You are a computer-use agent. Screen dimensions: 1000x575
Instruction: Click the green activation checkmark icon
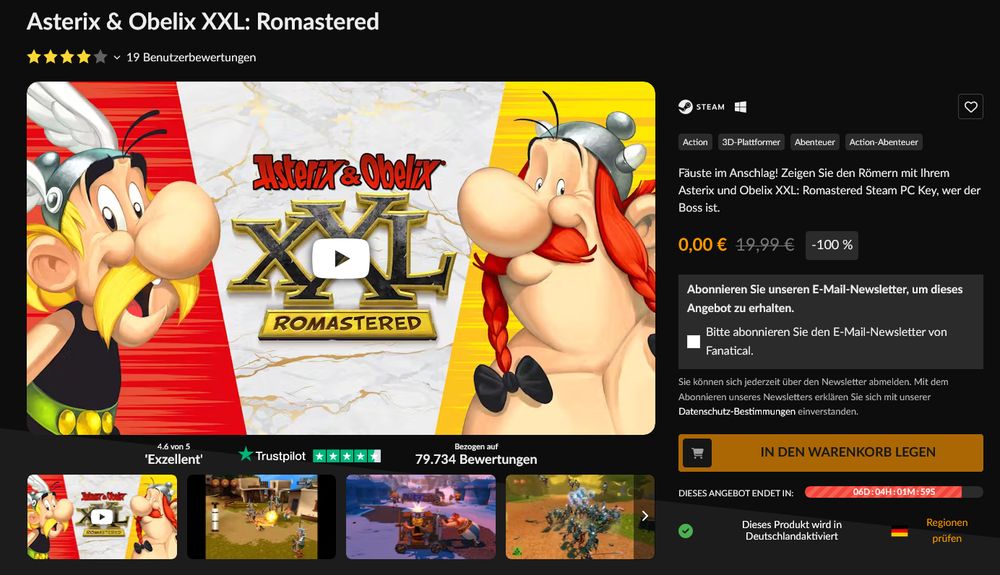click(x=686, y=530)
